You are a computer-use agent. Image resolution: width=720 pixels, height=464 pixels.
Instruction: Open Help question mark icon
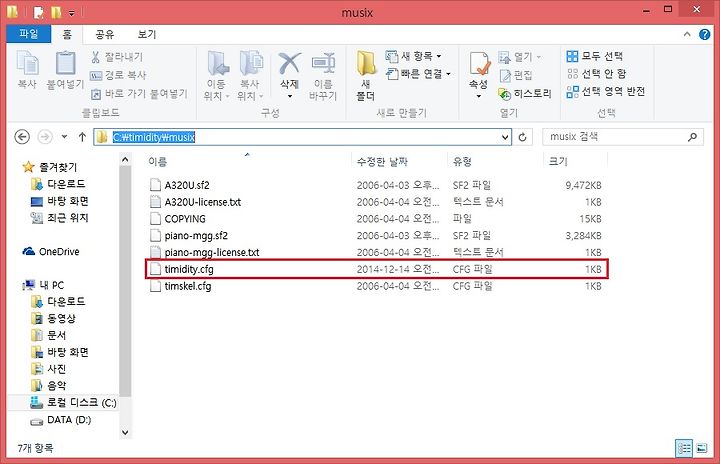coord(704,34)
